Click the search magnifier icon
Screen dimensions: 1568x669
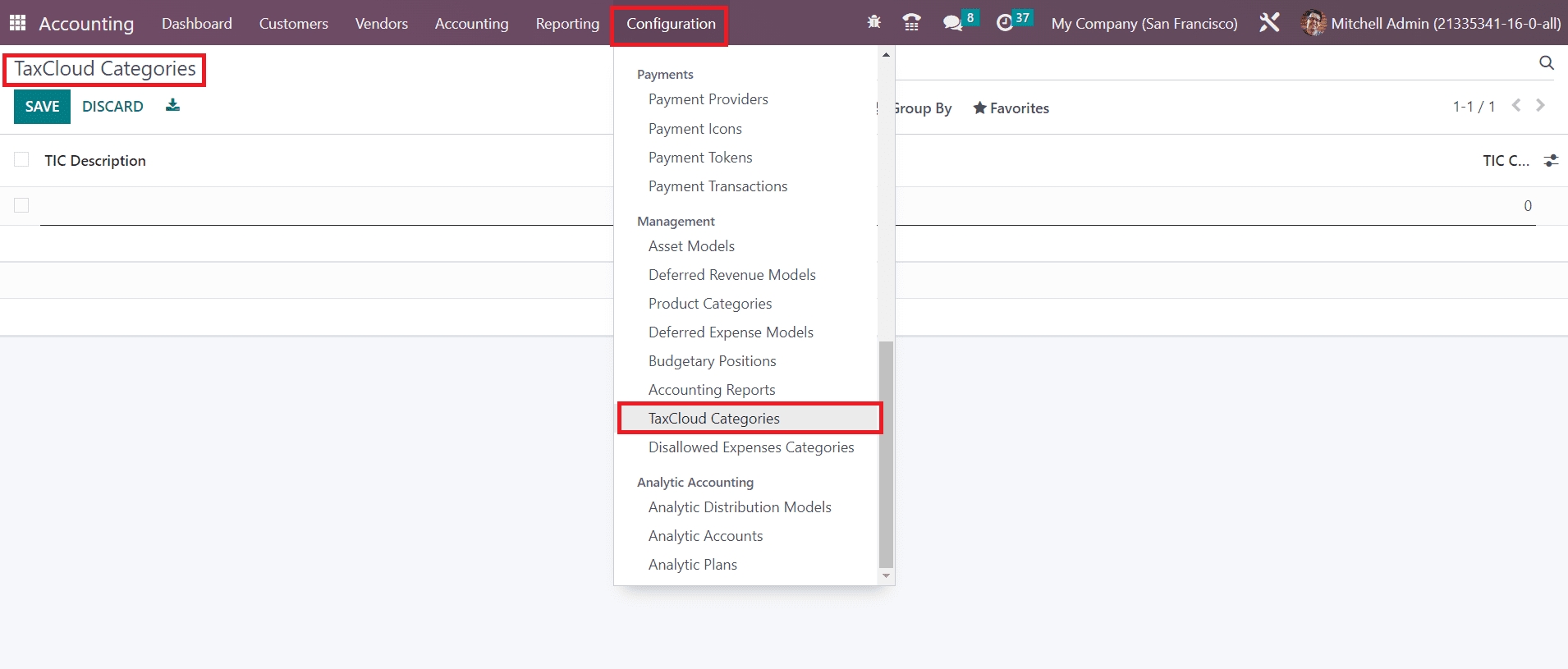(1546, 63)
